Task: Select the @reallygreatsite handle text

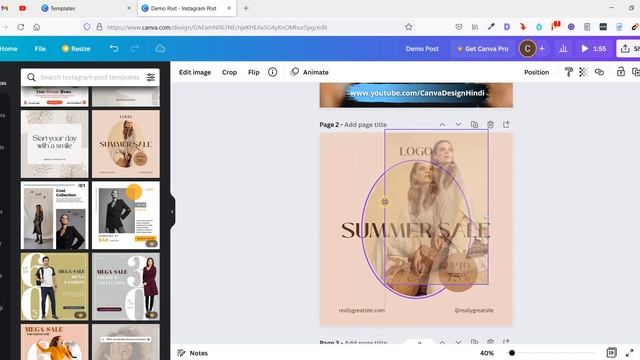Action: (x=473, y=310)
